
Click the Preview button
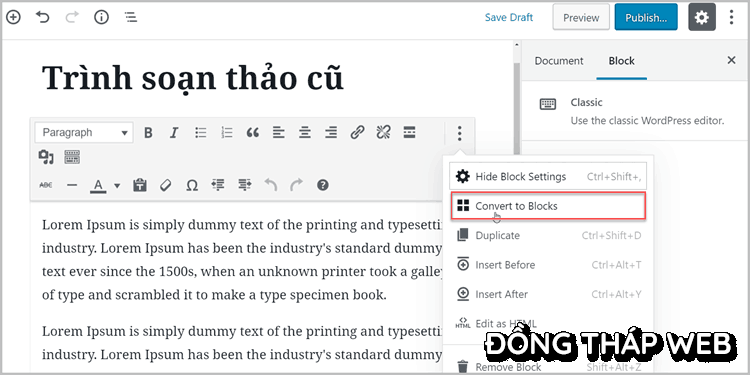click(x=581, y=17)
